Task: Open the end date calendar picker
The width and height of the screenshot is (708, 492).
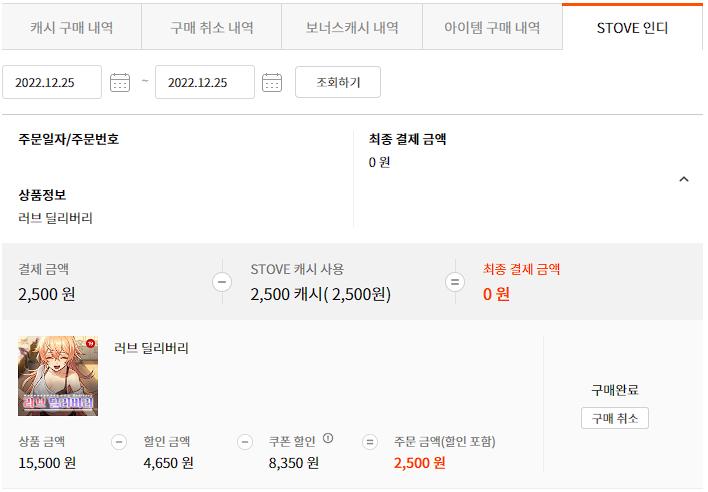Action: click(272, 82)
